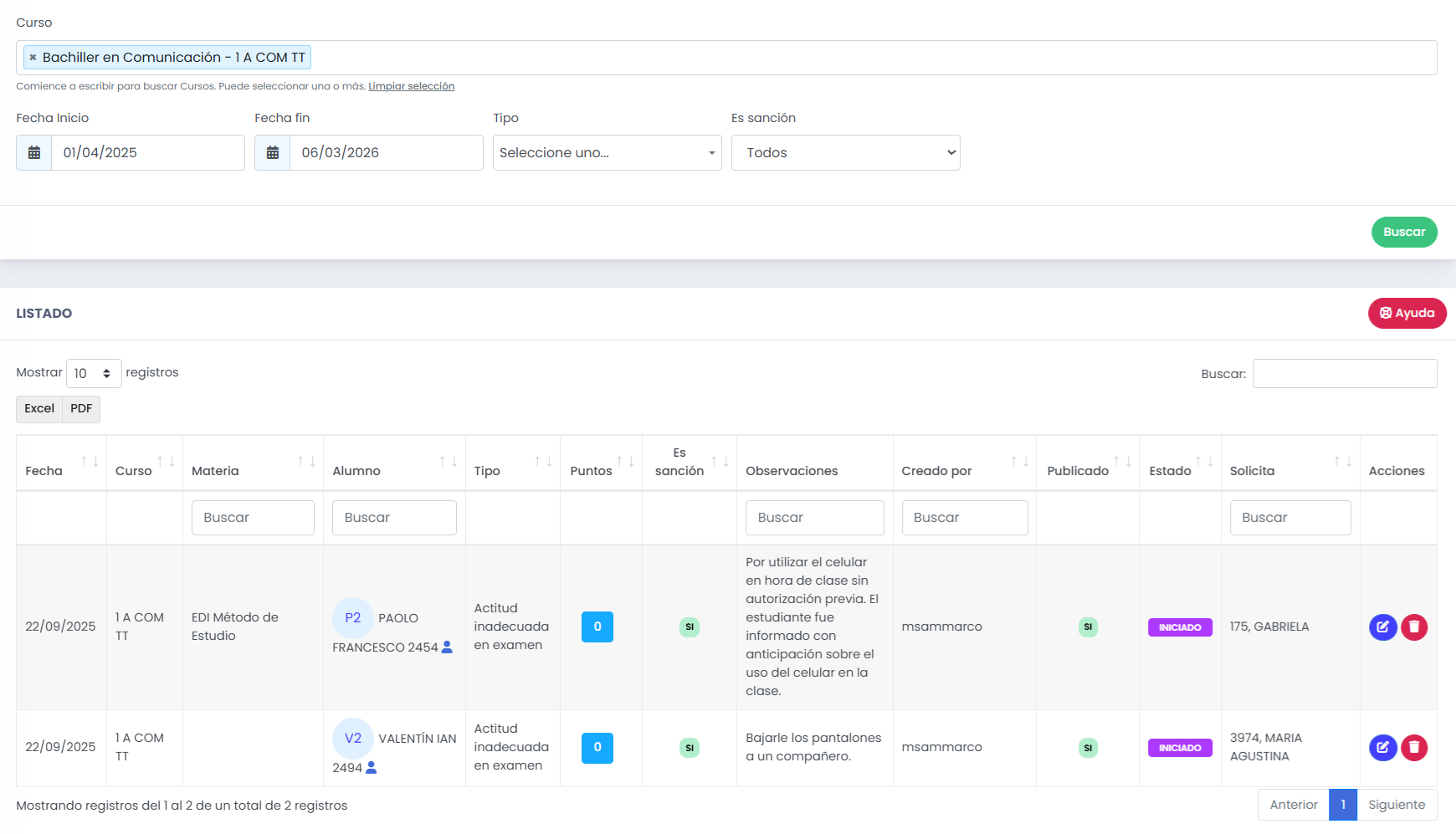Open the Fecha Inicio calendar icon

coord(34,153)
